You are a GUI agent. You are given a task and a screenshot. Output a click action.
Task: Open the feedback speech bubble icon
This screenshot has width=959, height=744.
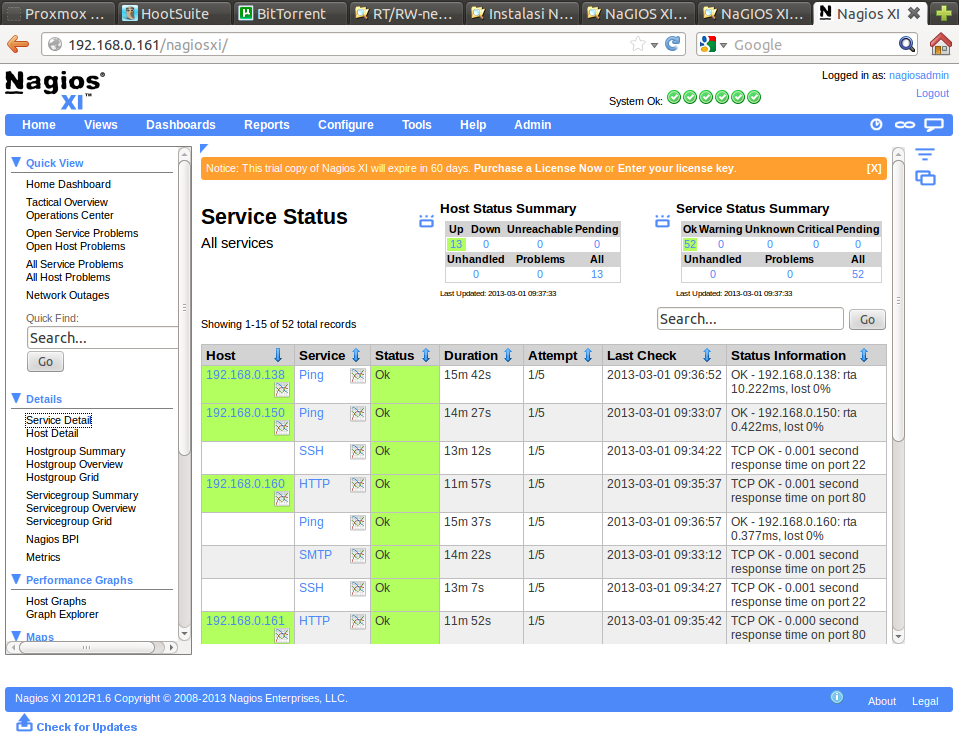pos(933,125)
